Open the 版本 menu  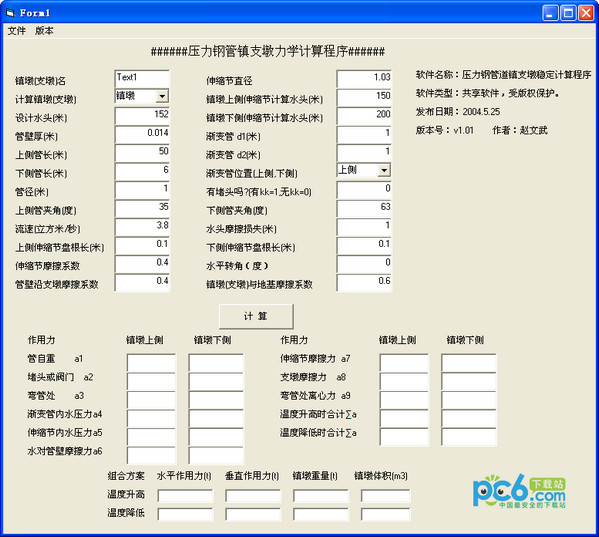[x=44, y=31]
